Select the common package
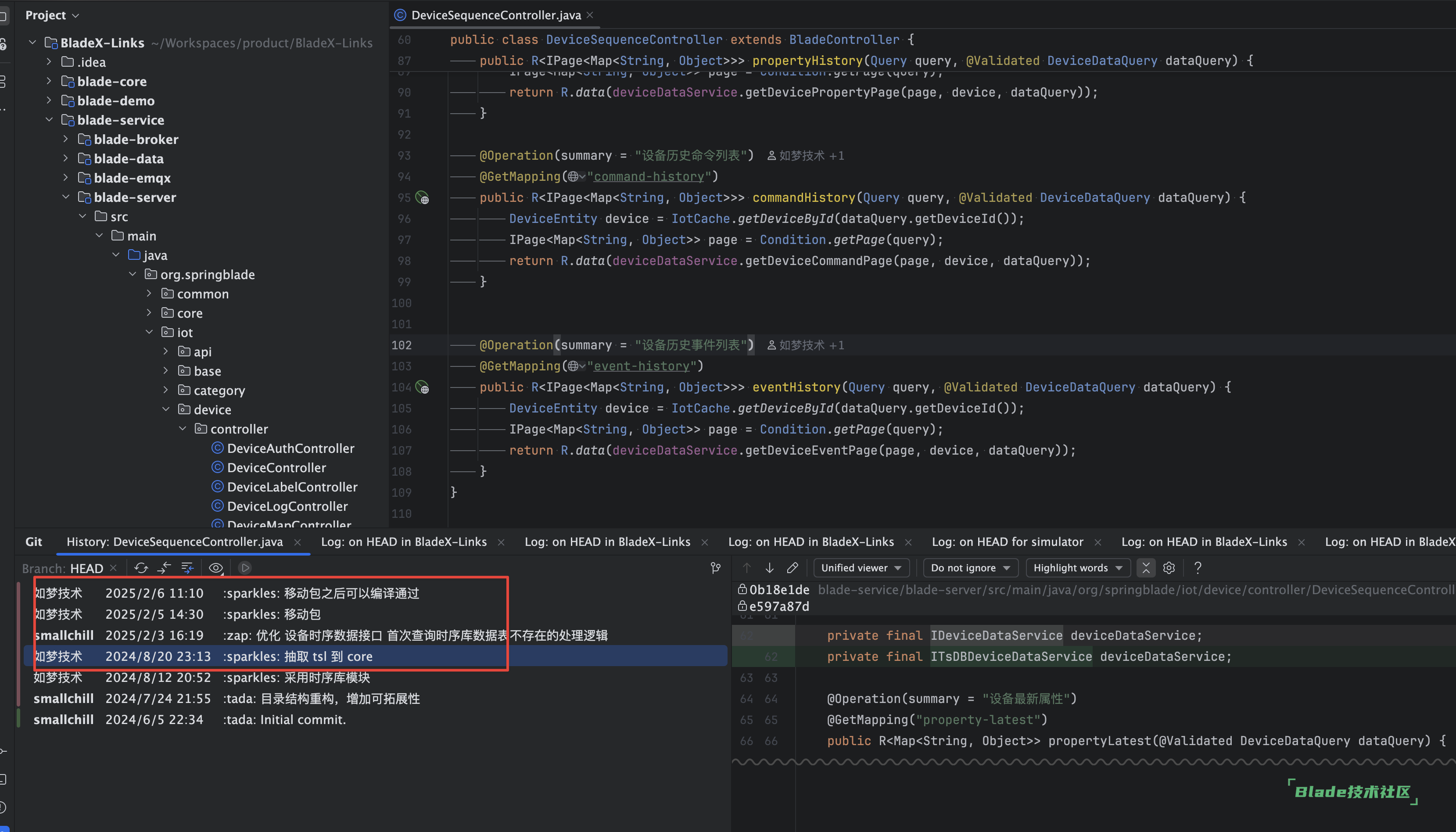The image size is (1456, 832). (203, 294)
